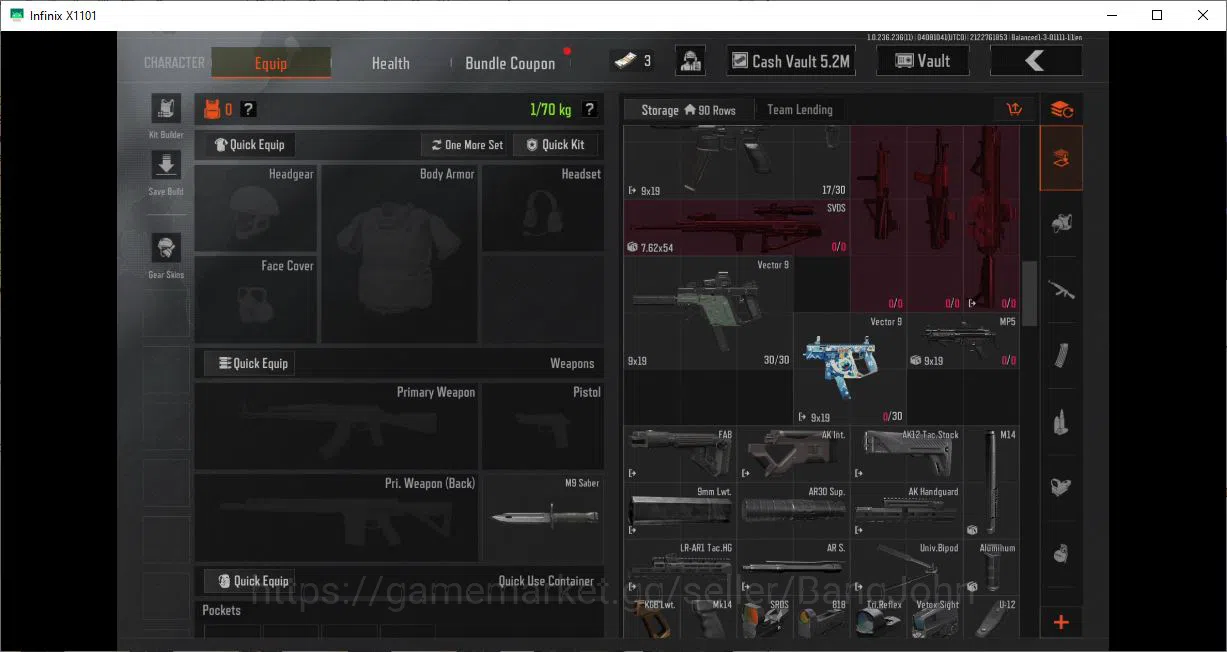Select the 9x19 pistol showing 17/30
The height and width of the screenshot is (652, 1227).
coord(737,162)
